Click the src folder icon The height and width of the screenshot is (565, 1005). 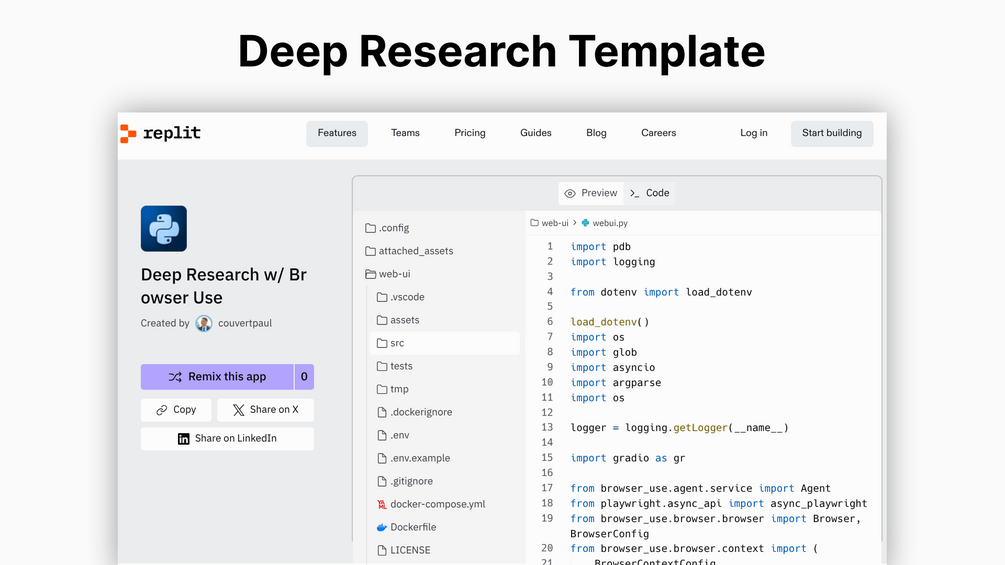click(382, 343)
